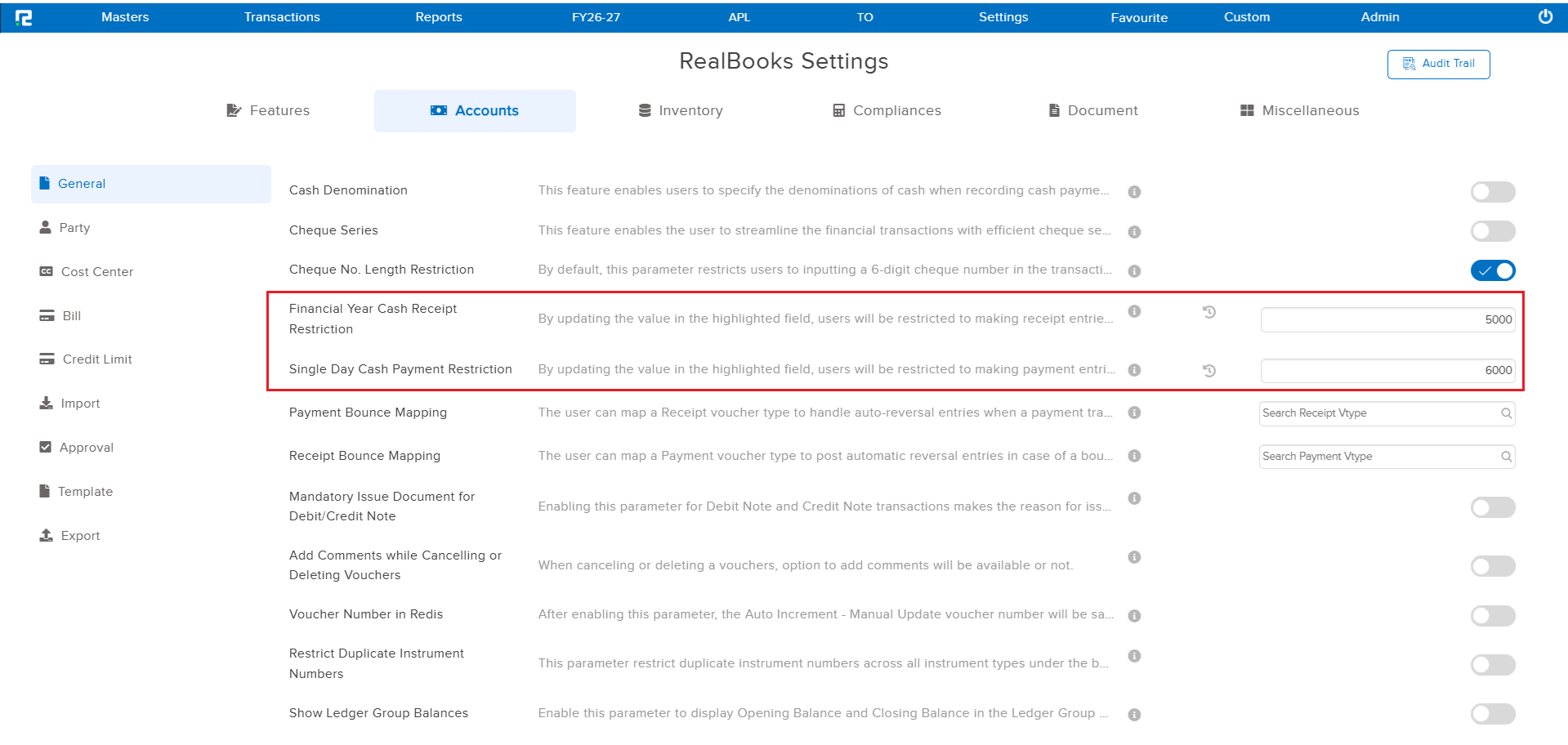The image size is (1568, 745).
Task: Open the Settings menu in top bar
Action: coord(1003,17)
